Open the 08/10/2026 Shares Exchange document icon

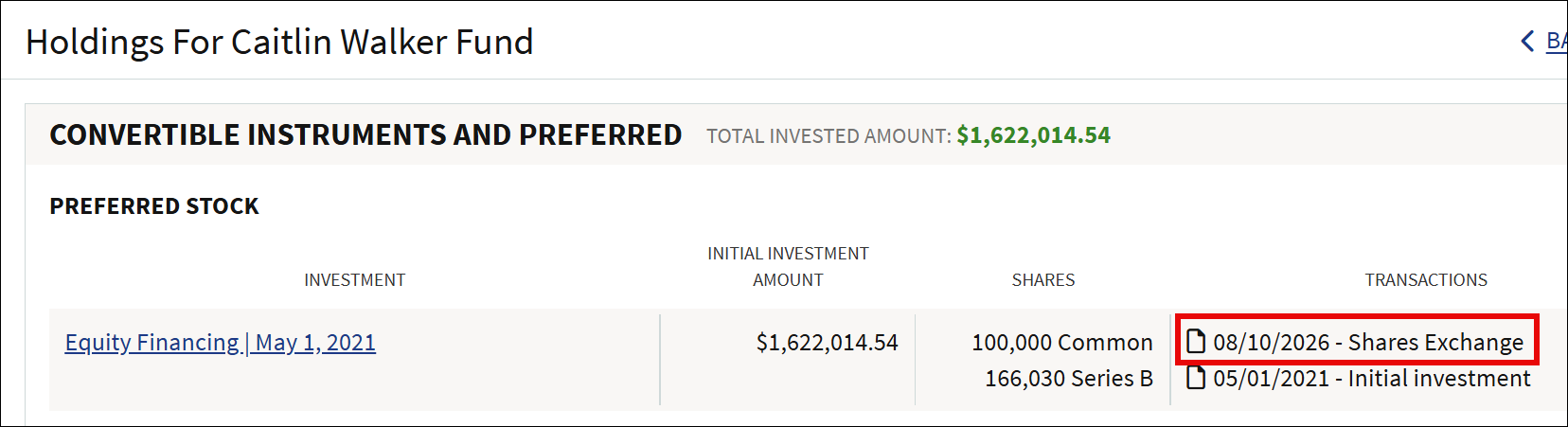pyautogui.click(x=1197, y=341)
